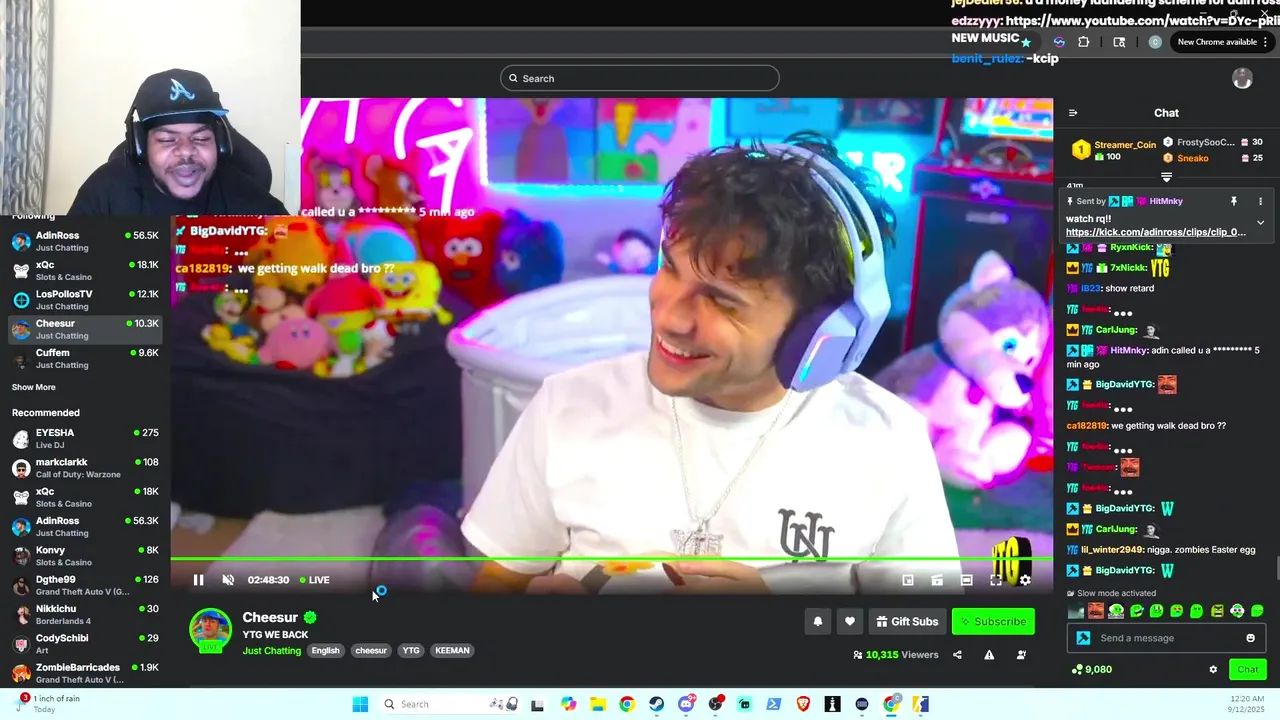Open xQc channel with 18.1K viewers

85,270
